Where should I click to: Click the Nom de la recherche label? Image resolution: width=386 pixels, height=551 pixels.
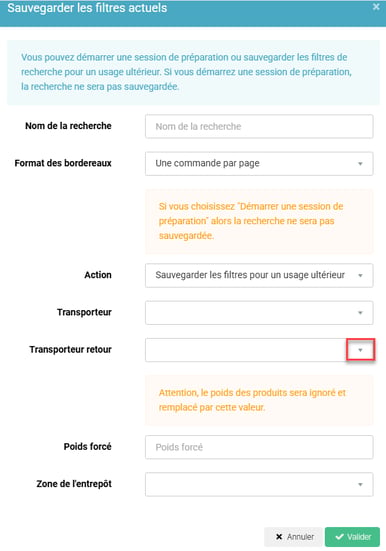click(x=68, y=126)
